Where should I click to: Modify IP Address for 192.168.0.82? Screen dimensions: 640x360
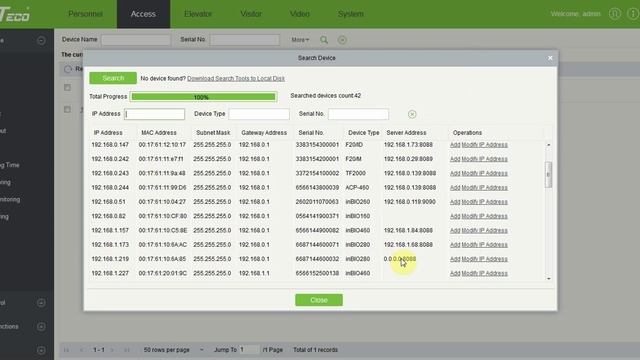point(484,216)
